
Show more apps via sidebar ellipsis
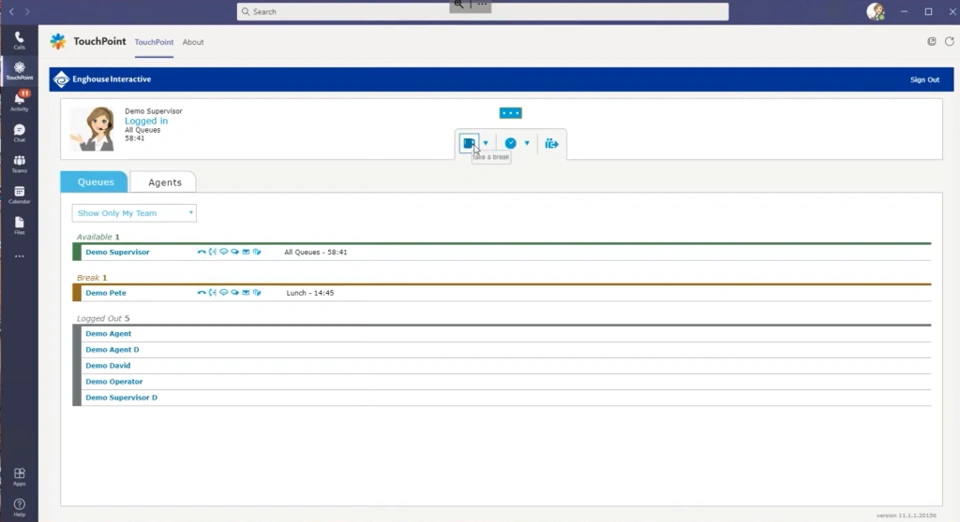click(20, 256)
